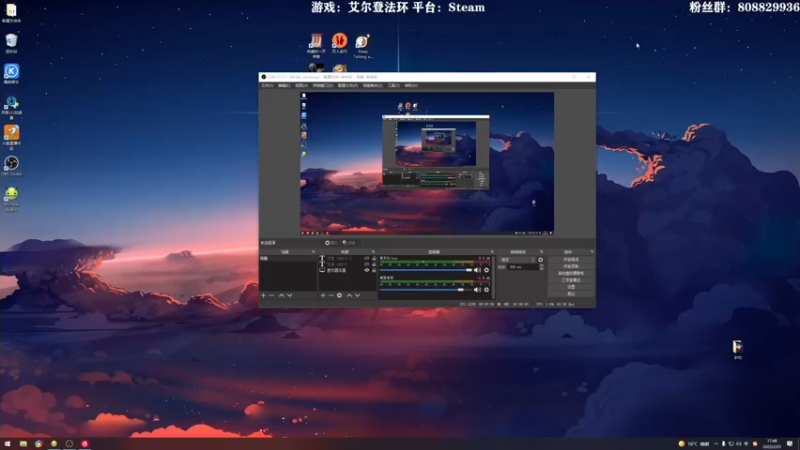Open the Mic/Aux audio settings gear

coord(486,270)
